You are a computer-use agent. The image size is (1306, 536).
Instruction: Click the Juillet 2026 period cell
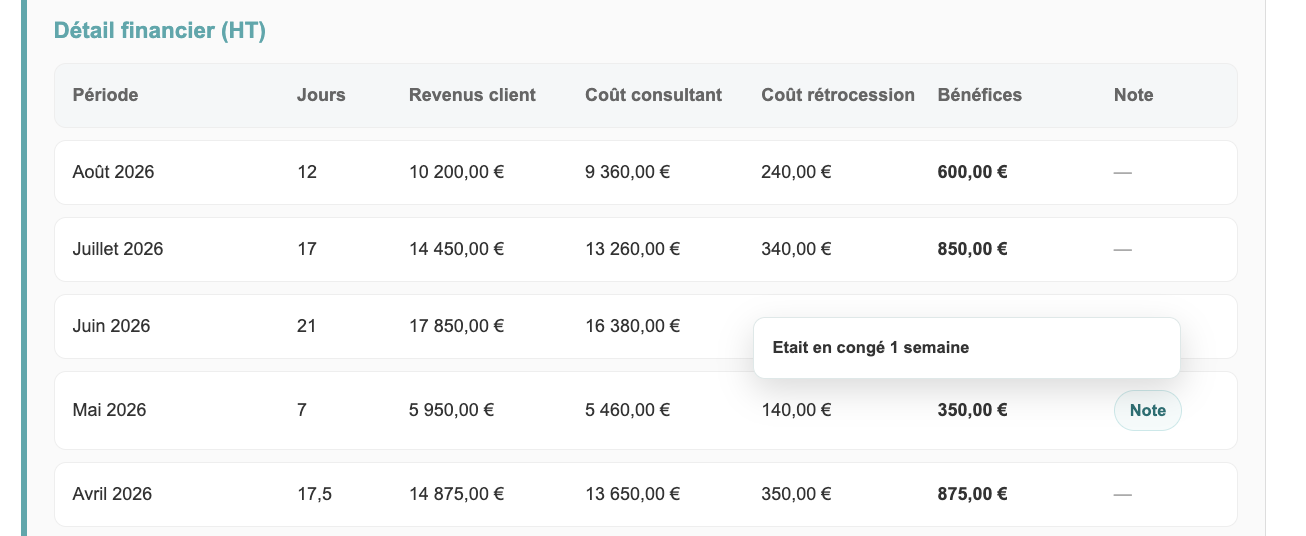[x=118, y=249]
